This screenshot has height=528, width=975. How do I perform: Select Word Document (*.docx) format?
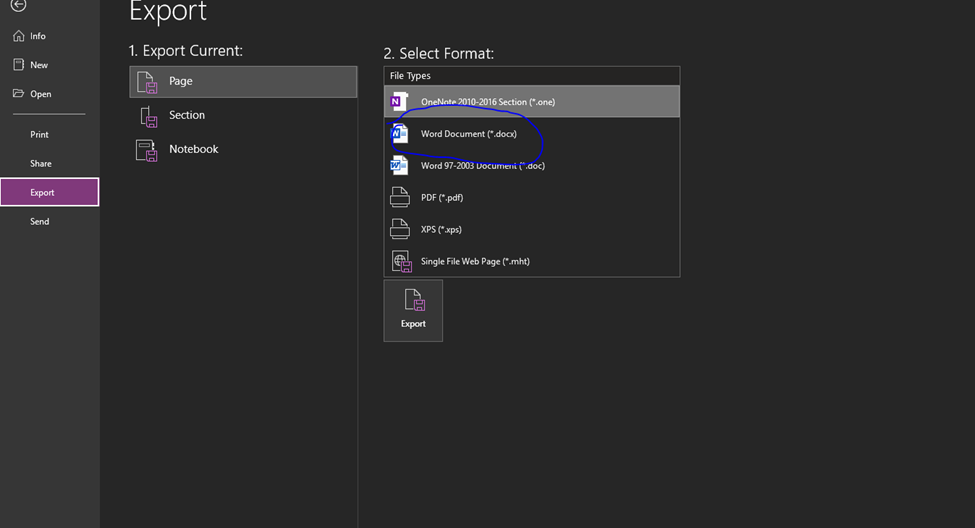[532, 134]
